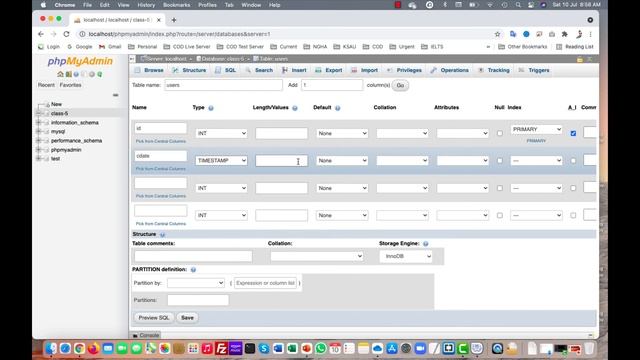Open Skype from the Dock

[264, 349]
